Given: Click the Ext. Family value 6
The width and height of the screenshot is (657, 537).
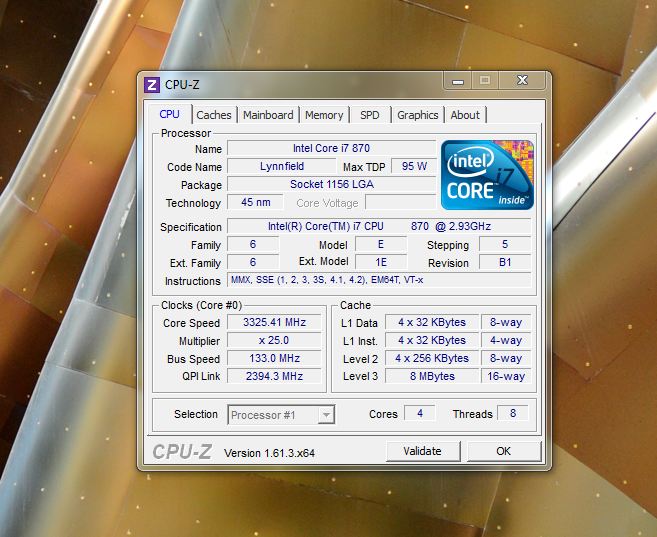Looking at the screenshot, I should coord(253,263).
